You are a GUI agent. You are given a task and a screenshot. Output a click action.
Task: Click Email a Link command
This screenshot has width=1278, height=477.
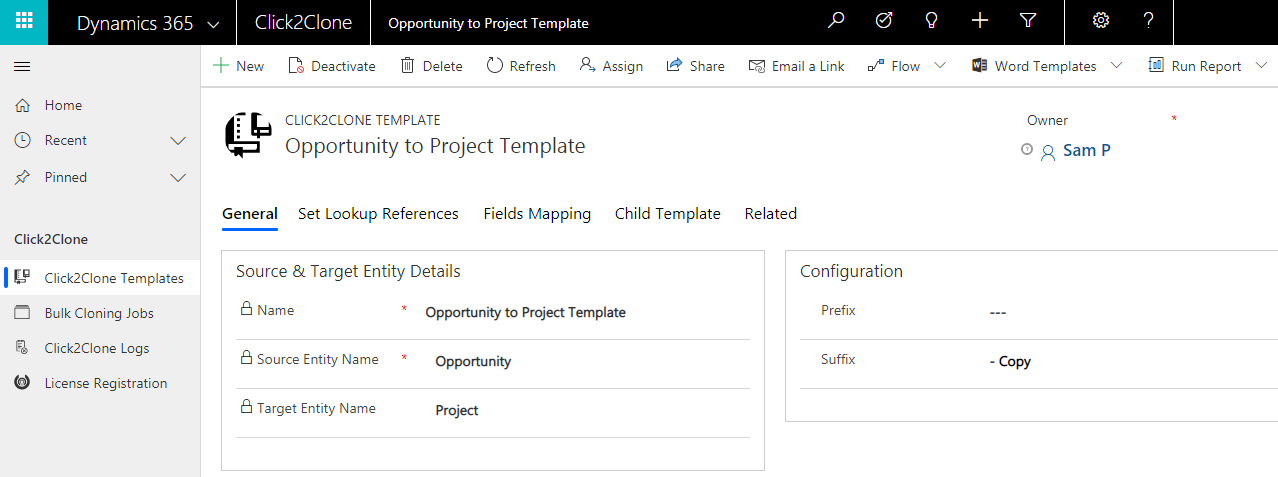point(797,66)
